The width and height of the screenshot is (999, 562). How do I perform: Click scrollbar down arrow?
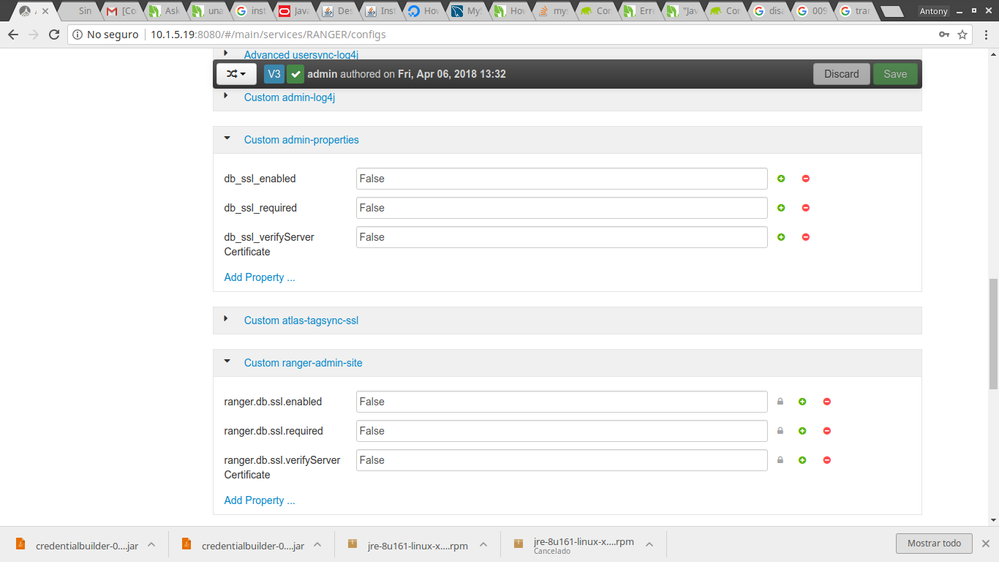click(993, 521)
